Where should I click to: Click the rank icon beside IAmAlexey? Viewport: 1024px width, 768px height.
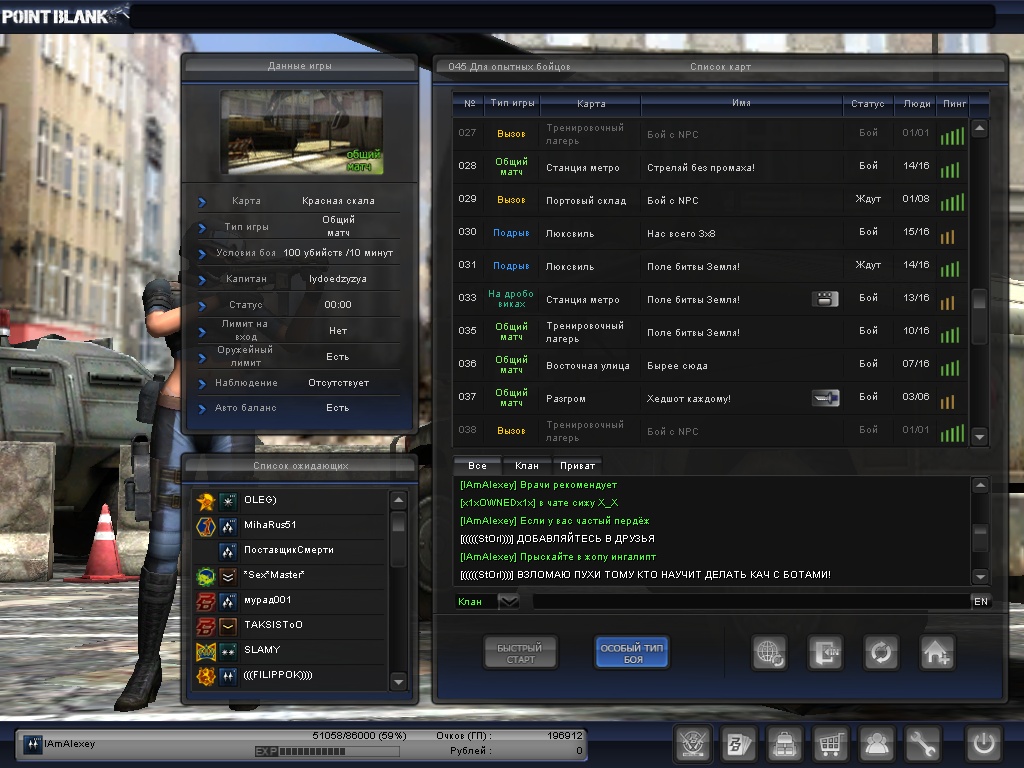pos(33,744)
